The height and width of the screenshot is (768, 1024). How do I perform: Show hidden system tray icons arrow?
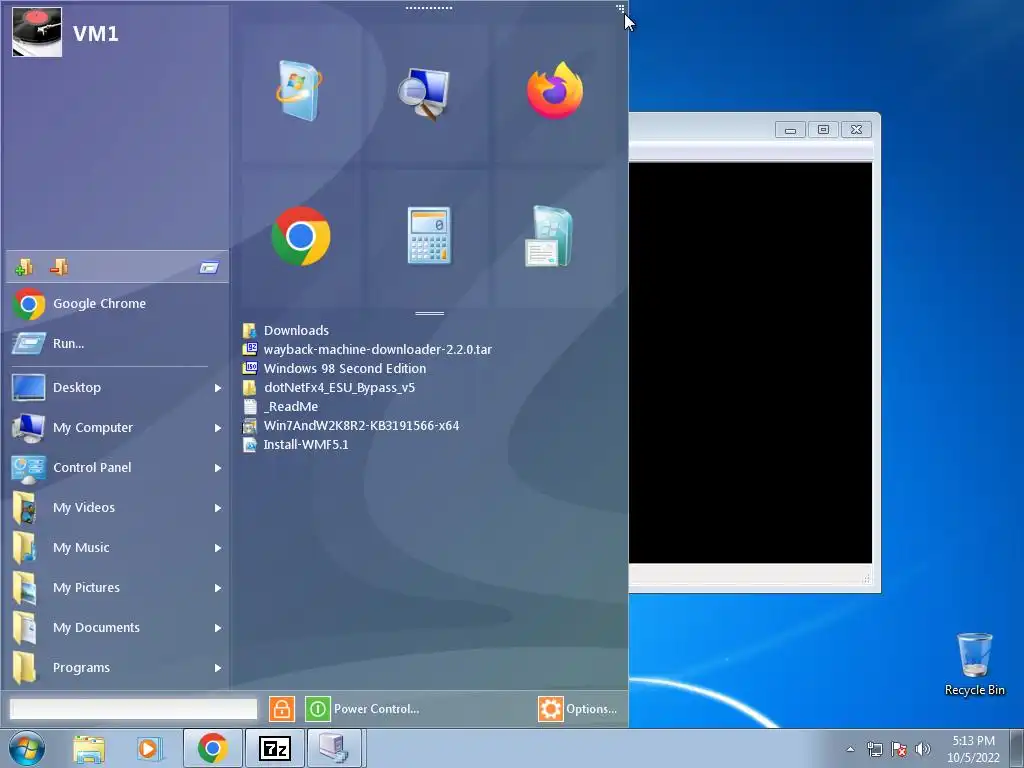850,749
